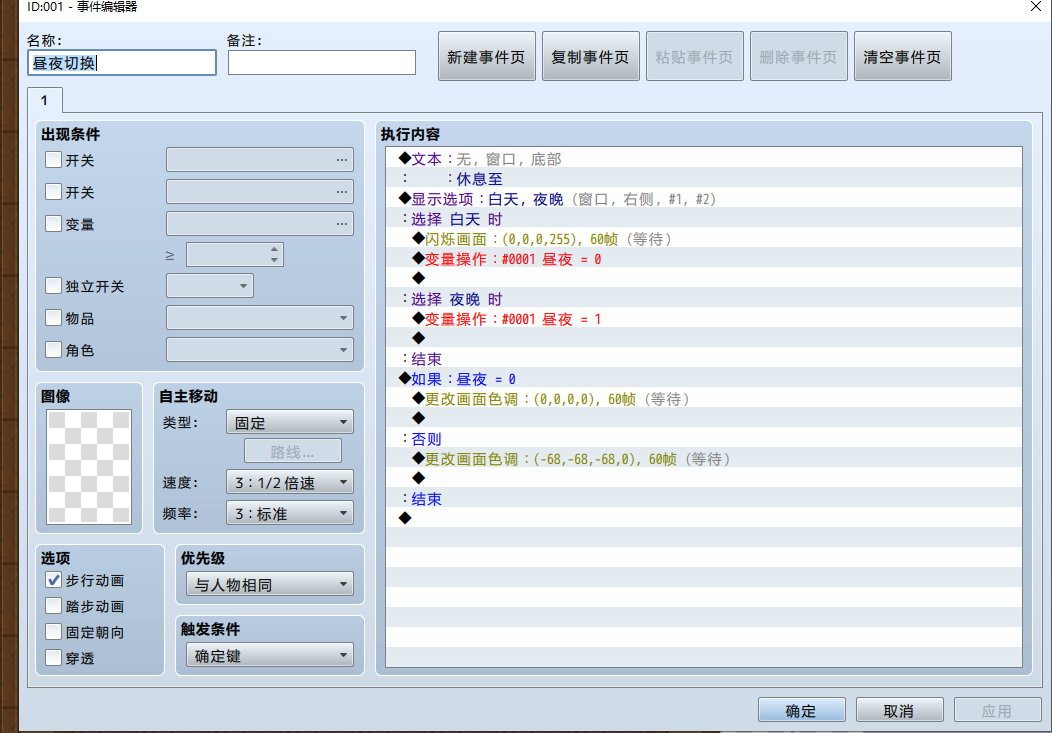Select the 如果：昼夜 = 0 command
Image resolution: width=1052 pixels, height=733 pixels.
click(704, 379)
